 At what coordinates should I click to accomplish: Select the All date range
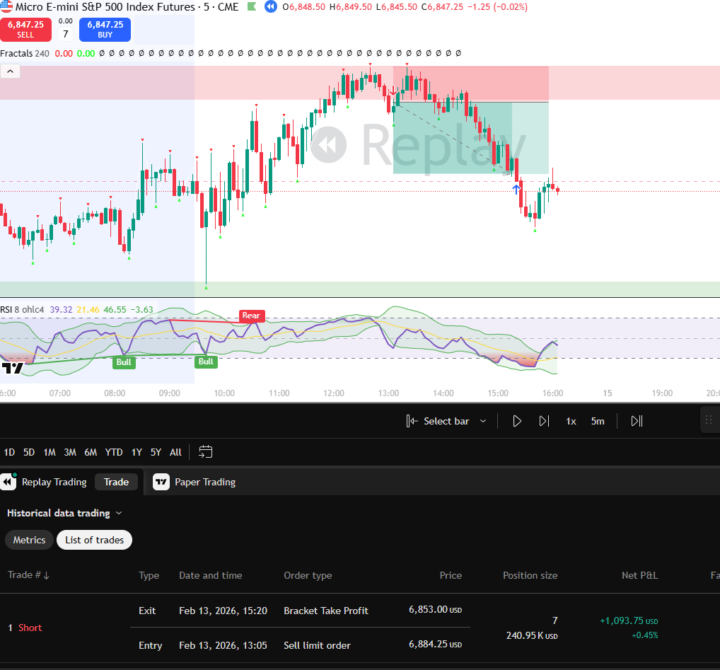[x=175, y=452]
